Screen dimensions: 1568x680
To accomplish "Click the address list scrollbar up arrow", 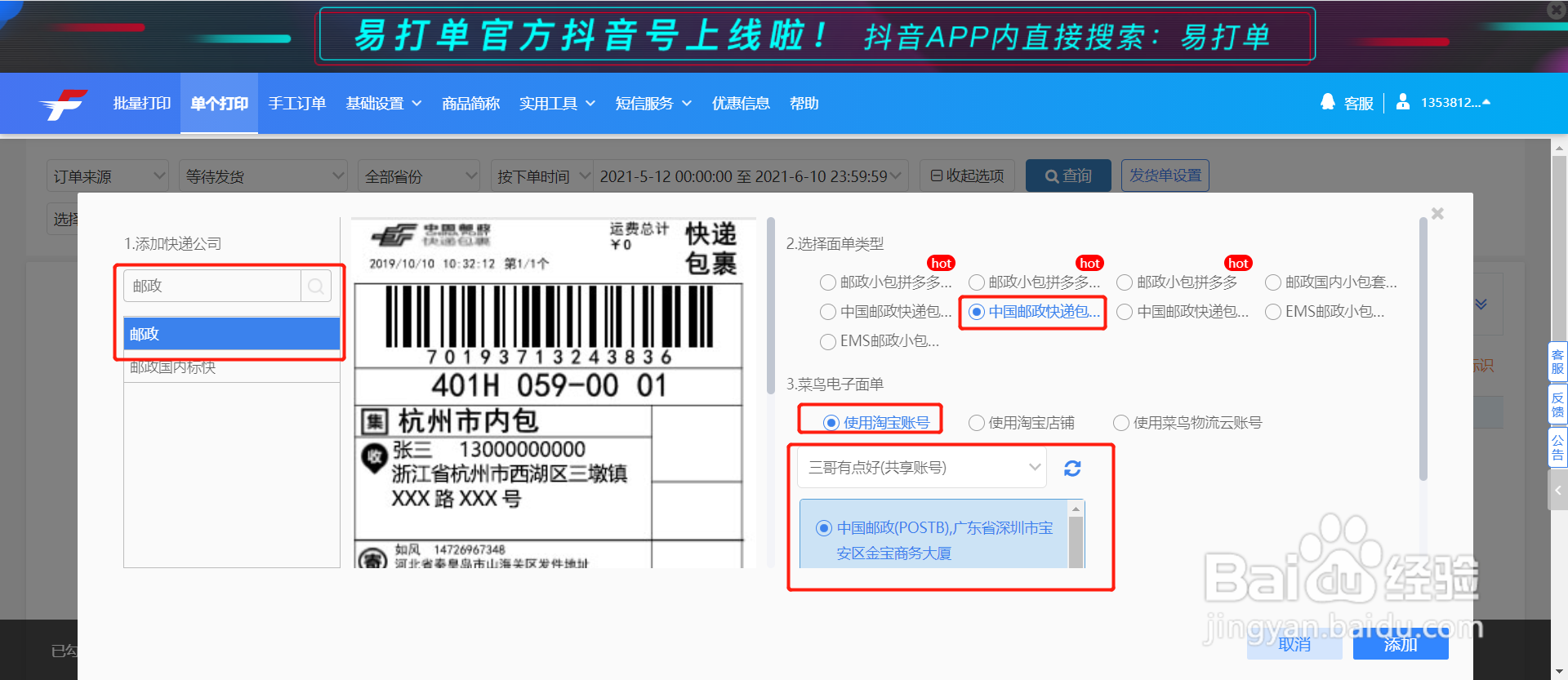I will point(1076,509).
